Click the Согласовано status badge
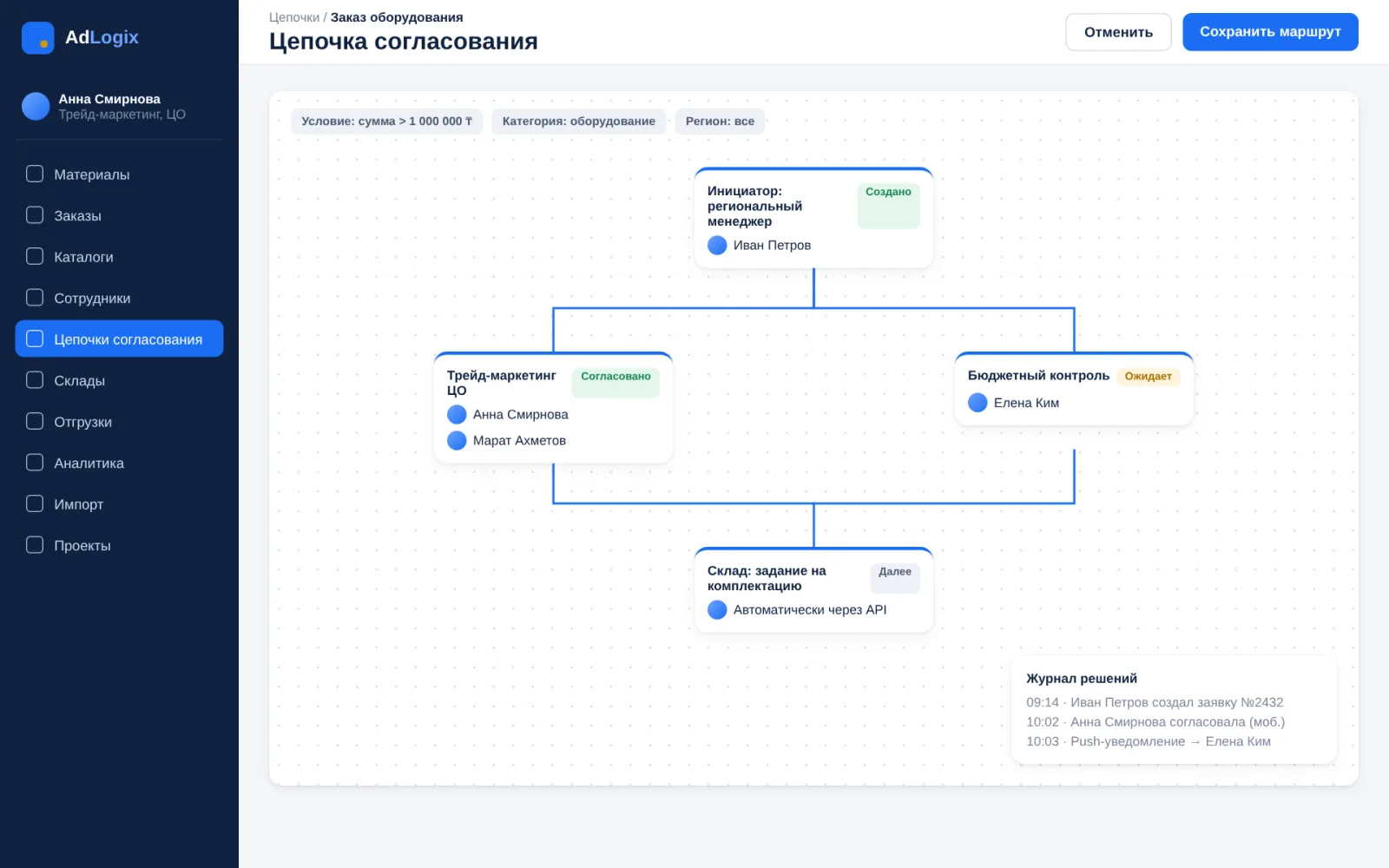1389x868 pixels. [x=616, y=383]
